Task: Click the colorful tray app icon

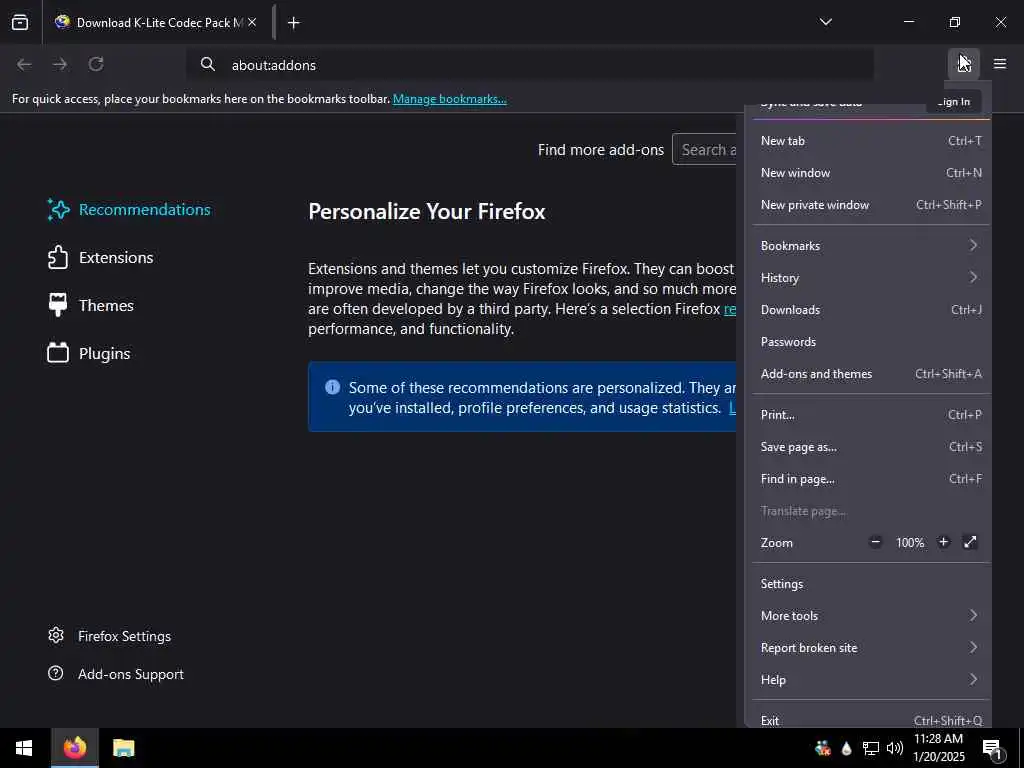Action: coord(823,748)
